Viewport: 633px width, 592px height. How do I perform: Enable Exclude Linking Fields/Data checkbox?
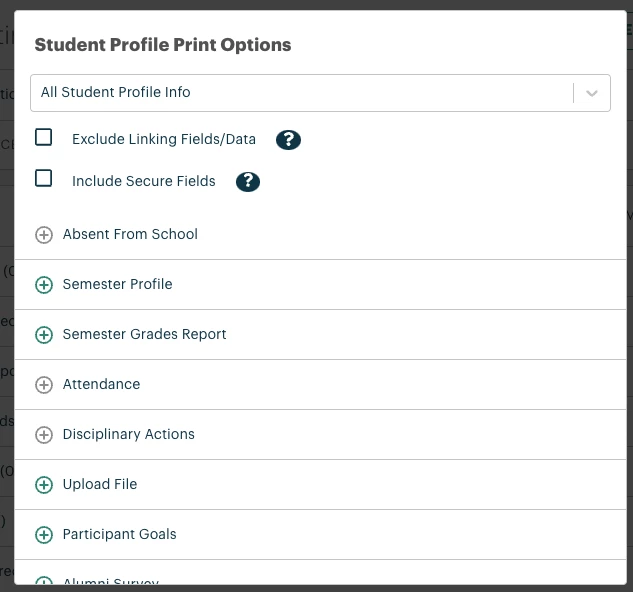(44, 137)
